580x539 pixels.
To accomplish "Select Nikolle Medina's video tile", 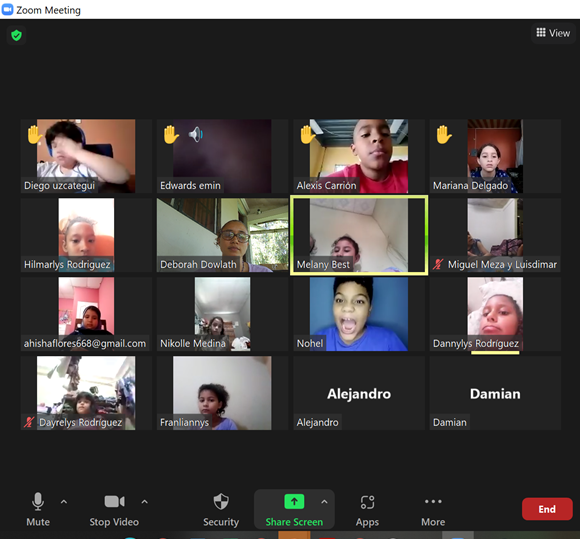I will pyautogui.click(x=222, y=314).
